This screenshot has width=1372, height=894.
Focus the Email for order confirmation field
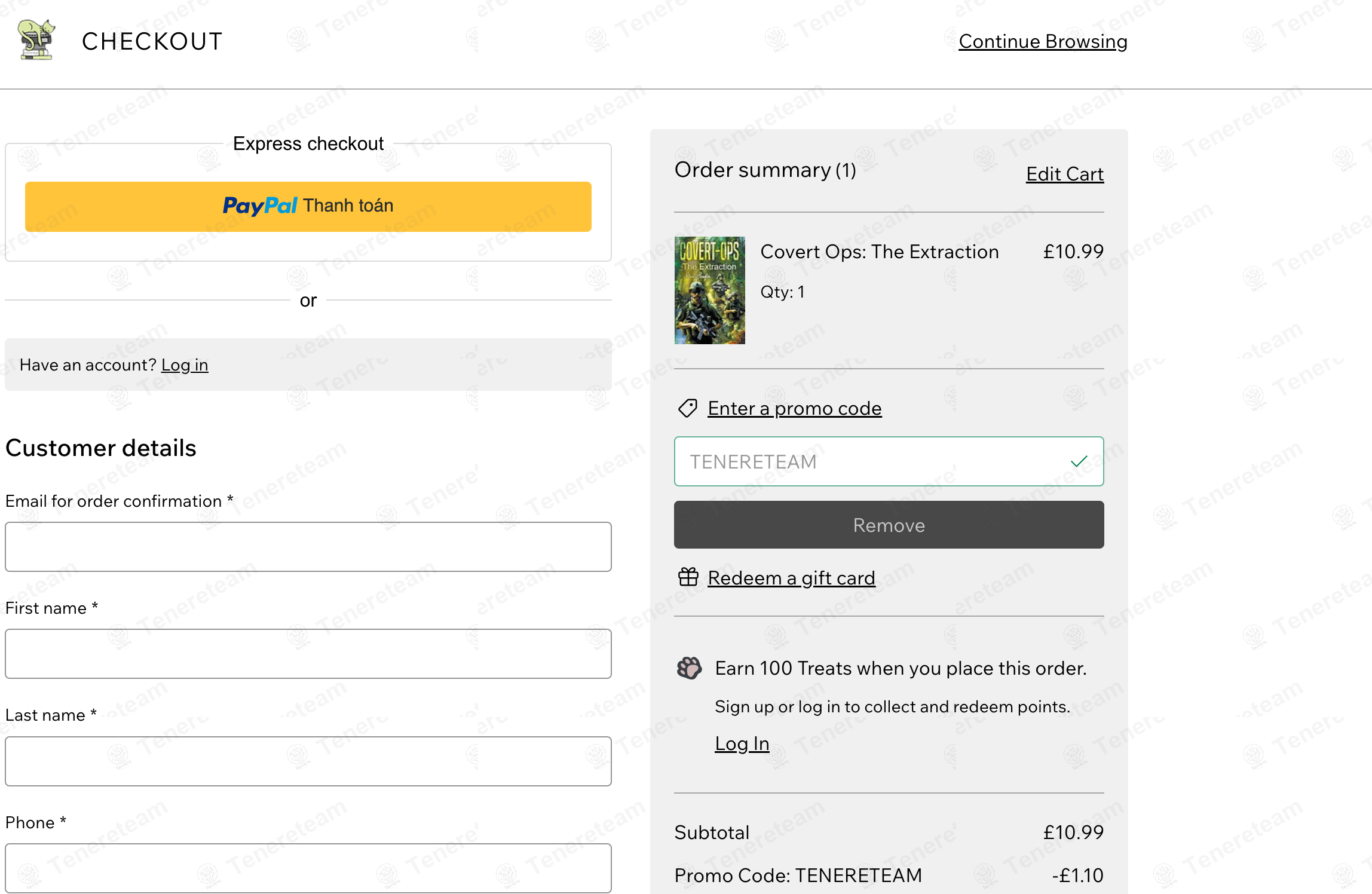point(308,547)
